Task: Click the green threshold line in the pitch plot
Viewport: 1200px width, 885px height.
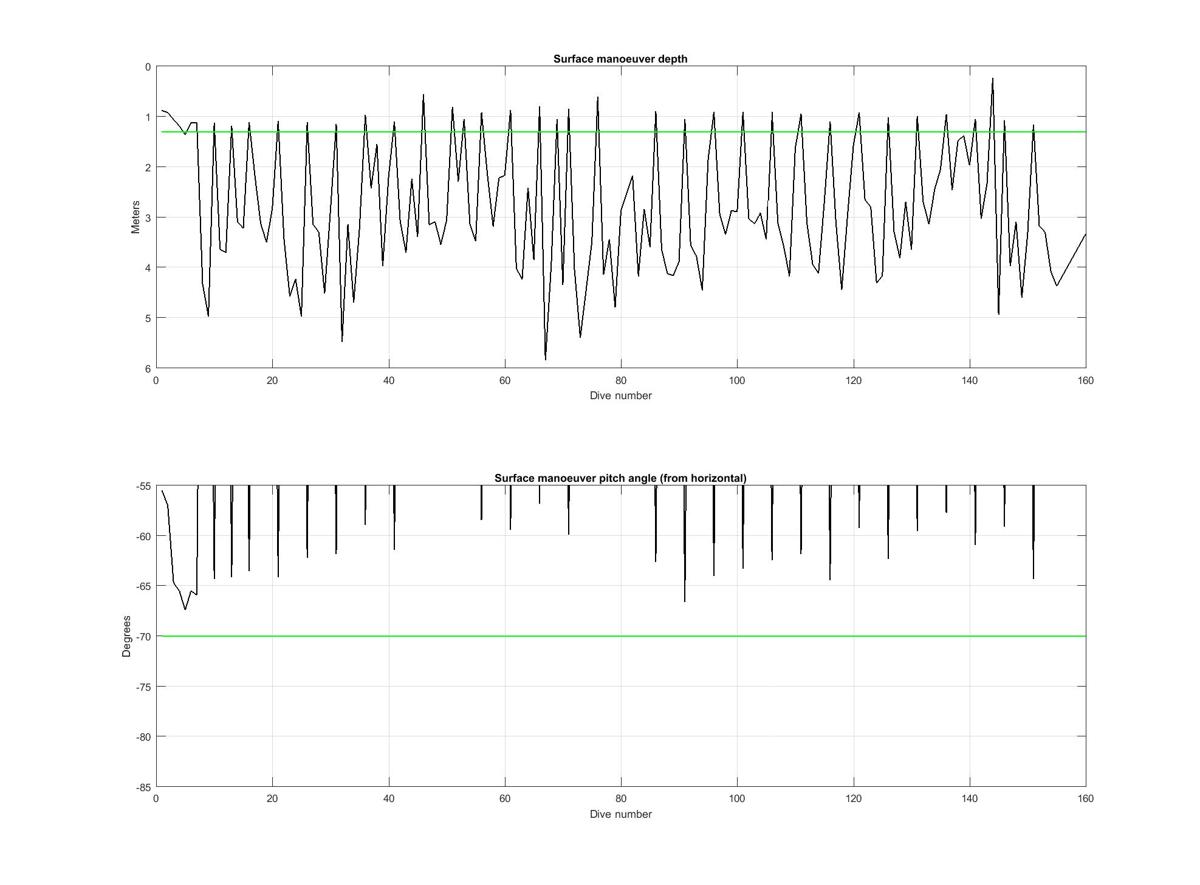Action: (623, 636)
